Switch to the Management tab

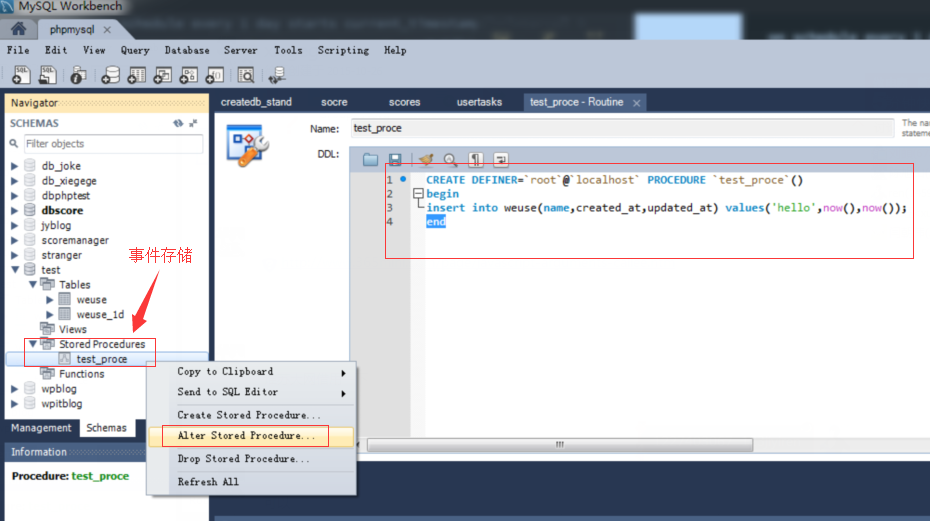tap(41, 428)
